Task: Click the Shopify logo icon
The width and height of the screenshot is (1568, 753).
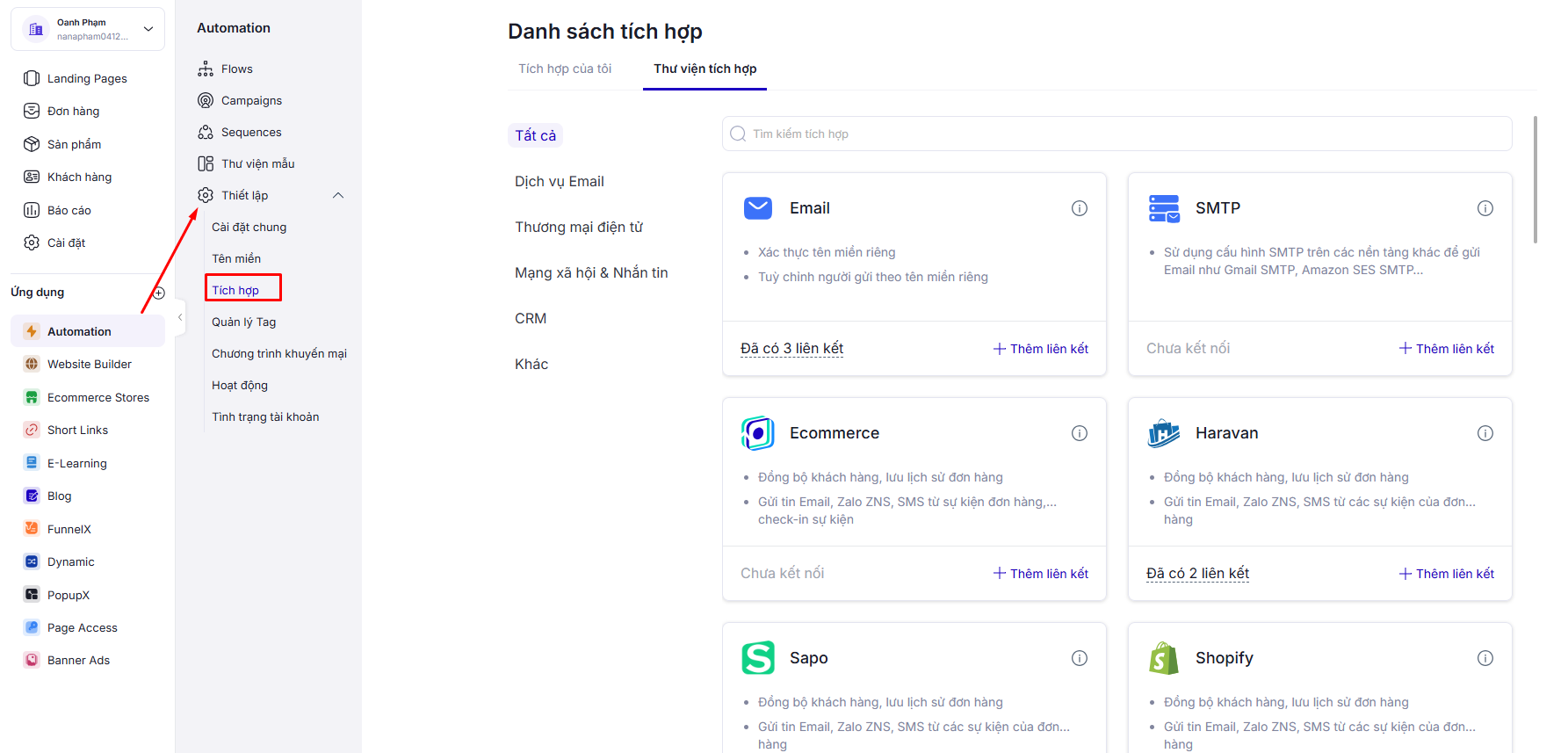Action: pyautogui.click(x=1164, y=658)
